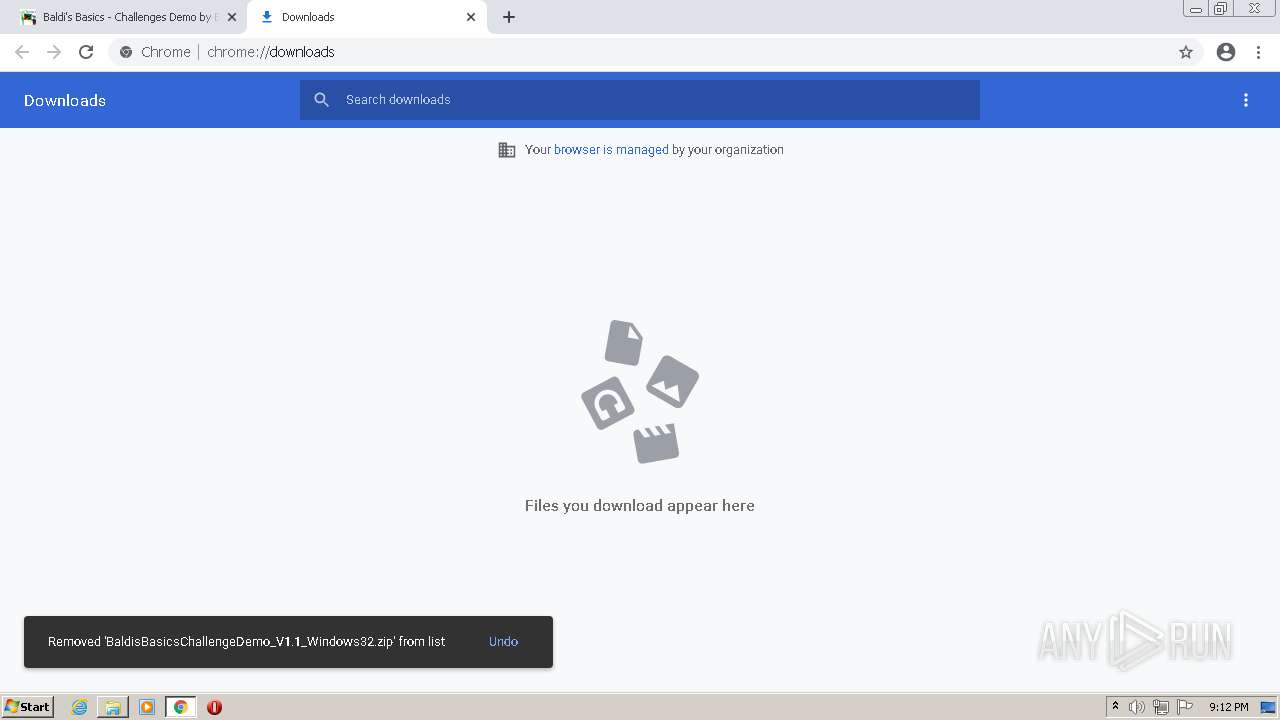Open the Chrome three-dot main menu
1280x720 pixels.
[1259, 52]
